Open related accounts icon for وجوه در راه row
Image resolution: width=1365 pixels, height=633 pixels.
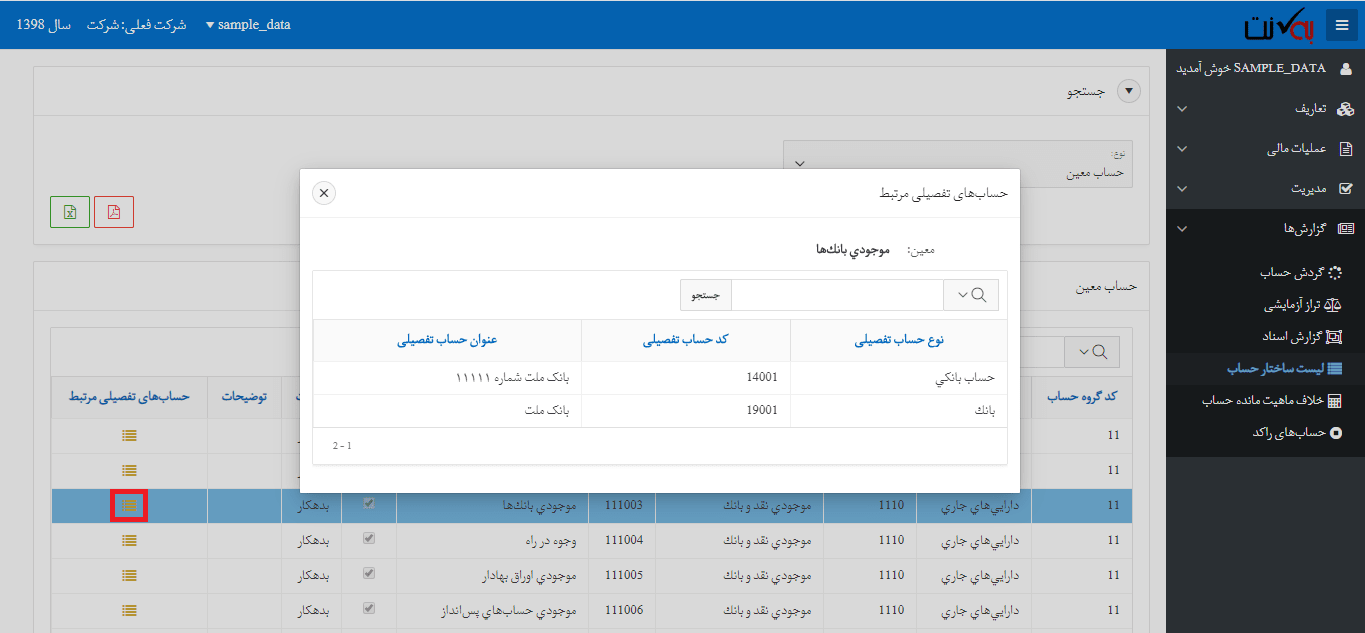129,540
